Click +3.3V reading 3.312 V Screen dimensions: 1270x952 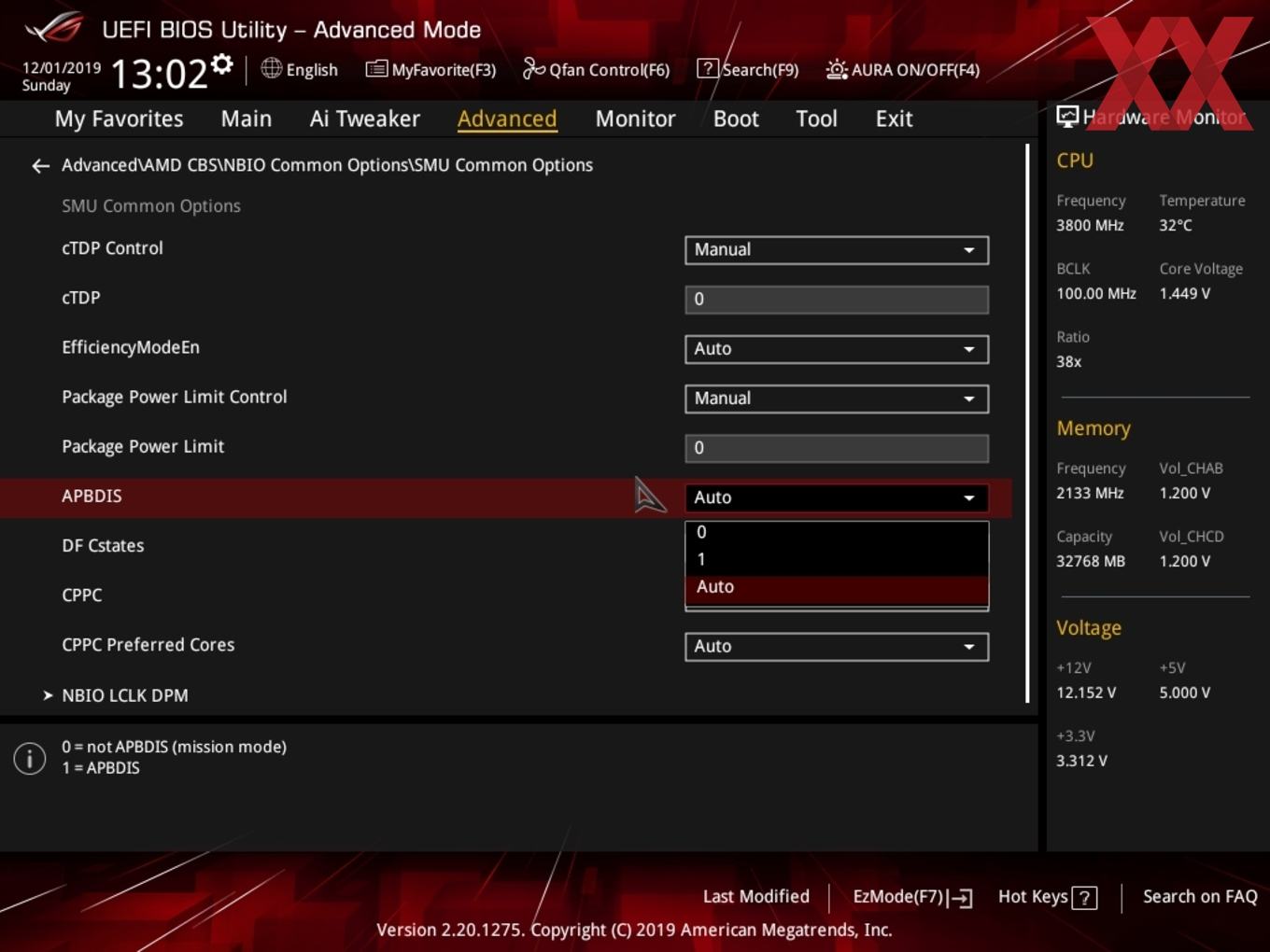coord(1081,761)
